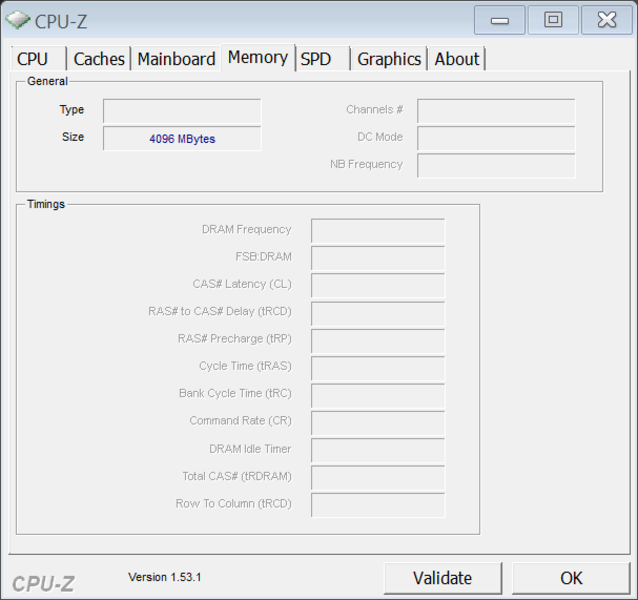Click the "CPU-Z" window title text
The width and height of the screenshot is (638, 600).
[61, 21]
